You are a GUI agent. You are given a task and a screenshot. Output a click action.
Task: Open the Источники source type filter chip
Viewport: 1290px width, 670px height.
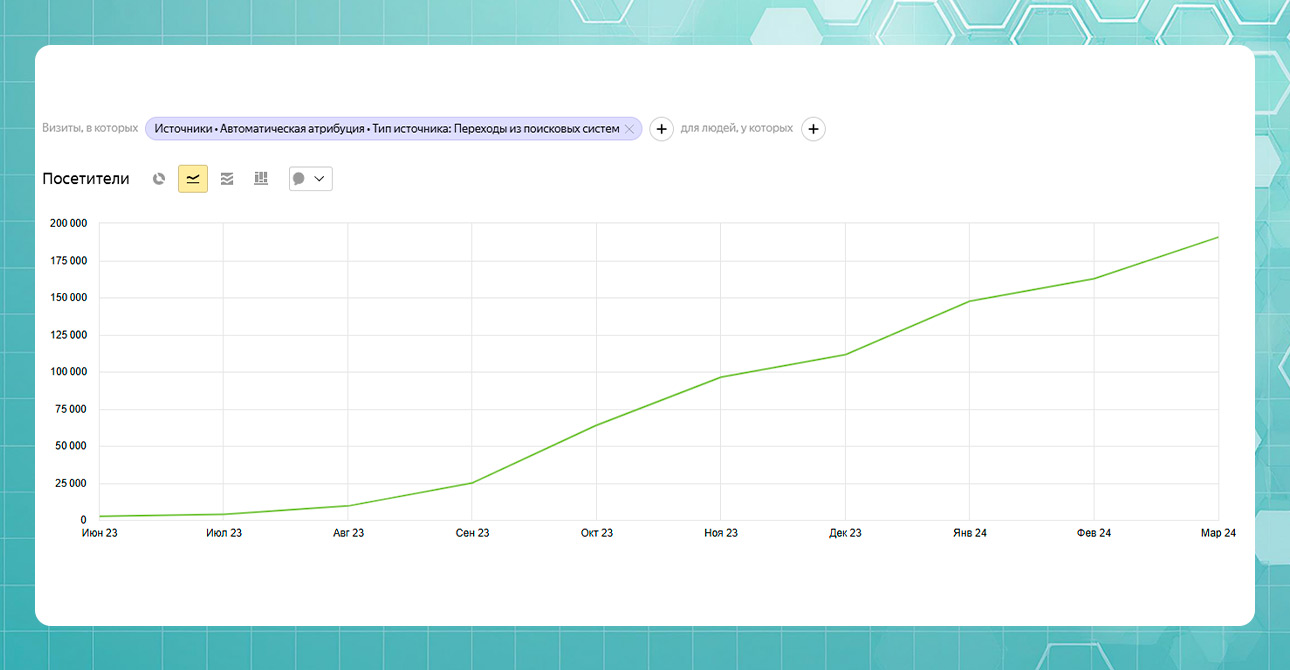[386, 129]
